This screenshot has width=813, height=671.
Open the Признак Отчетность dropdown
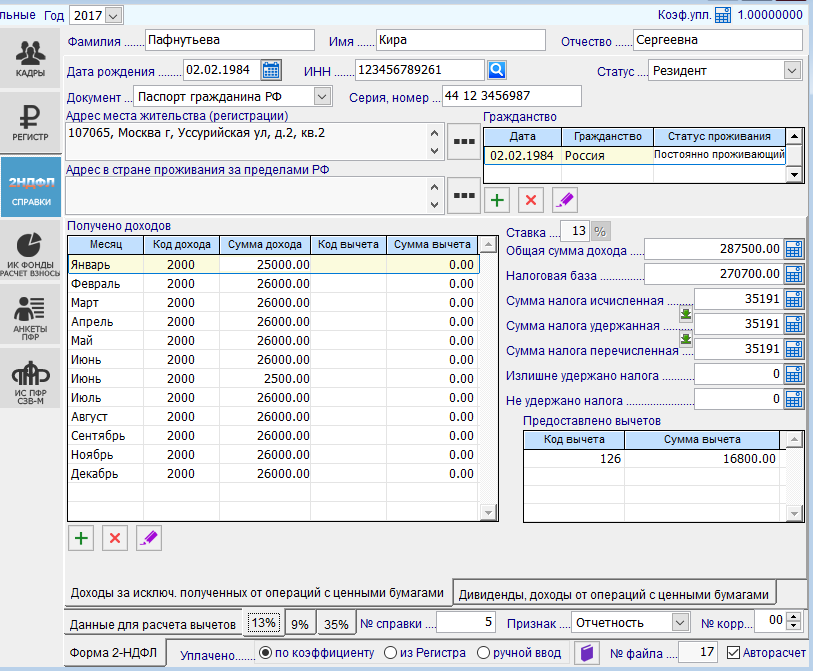point(680,622)
